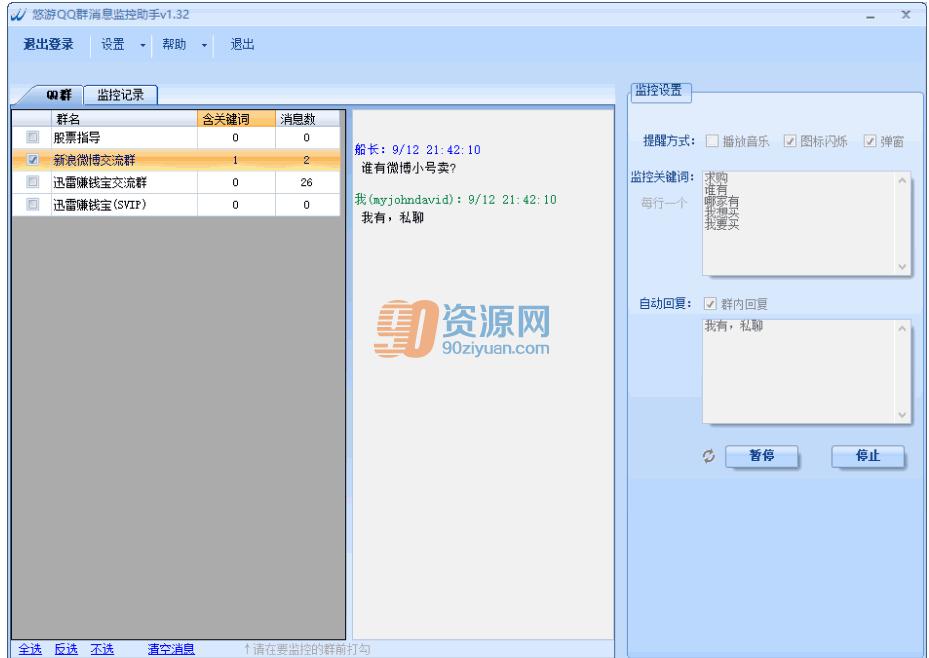Open the 帮助 dropdown arrow
This screenshot has height=658, width=929.
coord(204,45)
